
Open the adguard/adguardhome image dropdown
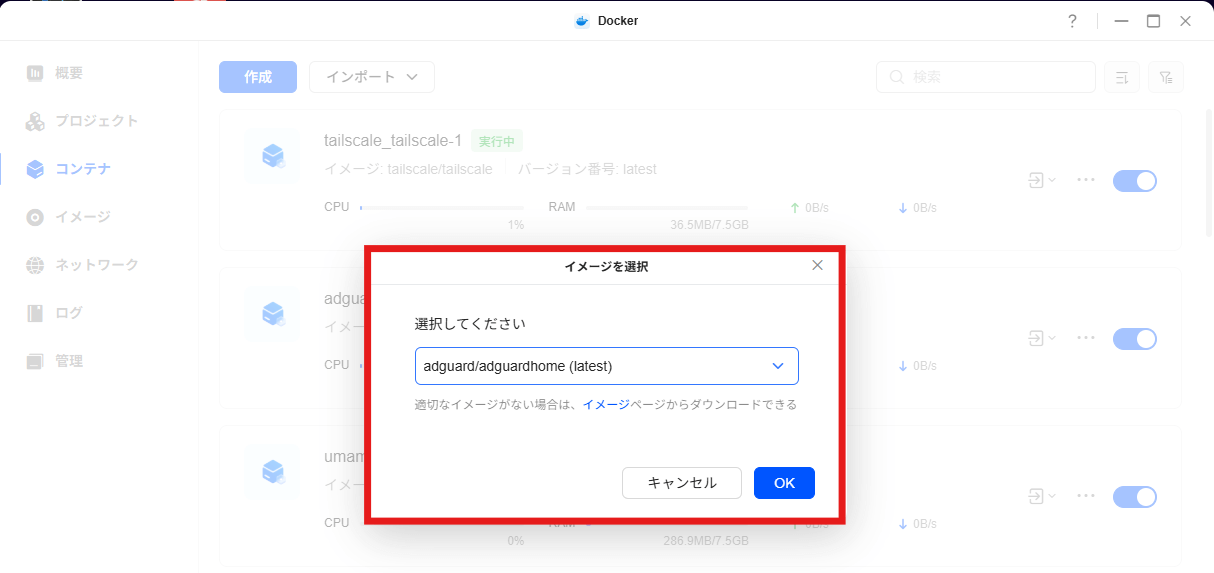607,366
